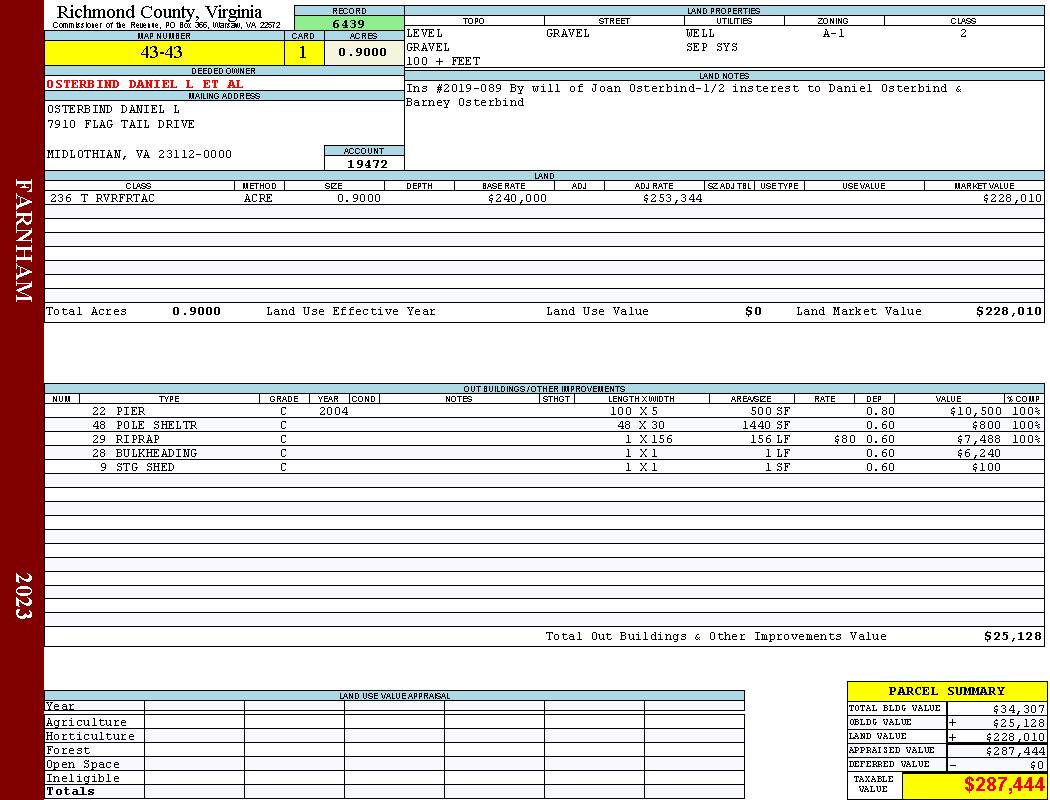Image resolution: width=1050 pixels, height=800 pixels.
Task: Click the PIER outbuilding row type
Action: (130, 411)
